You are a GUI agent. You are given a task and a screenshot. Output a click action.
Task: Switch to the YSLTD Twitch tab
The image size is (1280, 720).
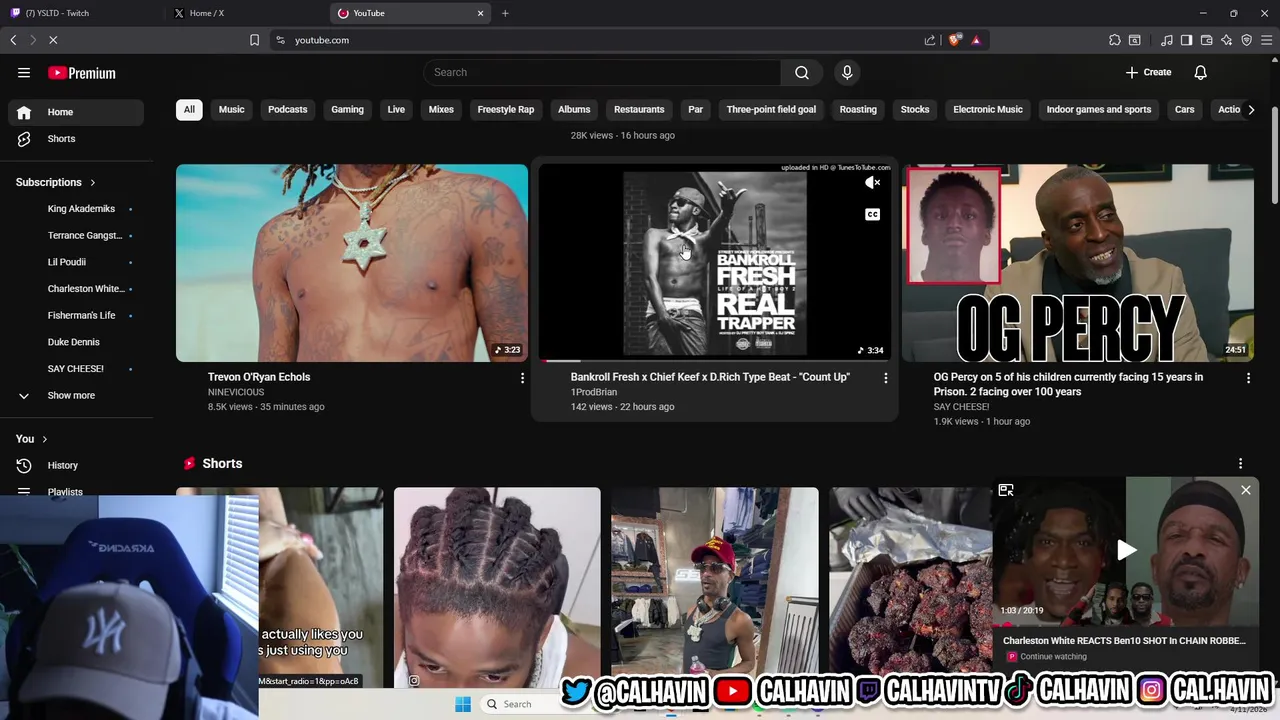81,13
